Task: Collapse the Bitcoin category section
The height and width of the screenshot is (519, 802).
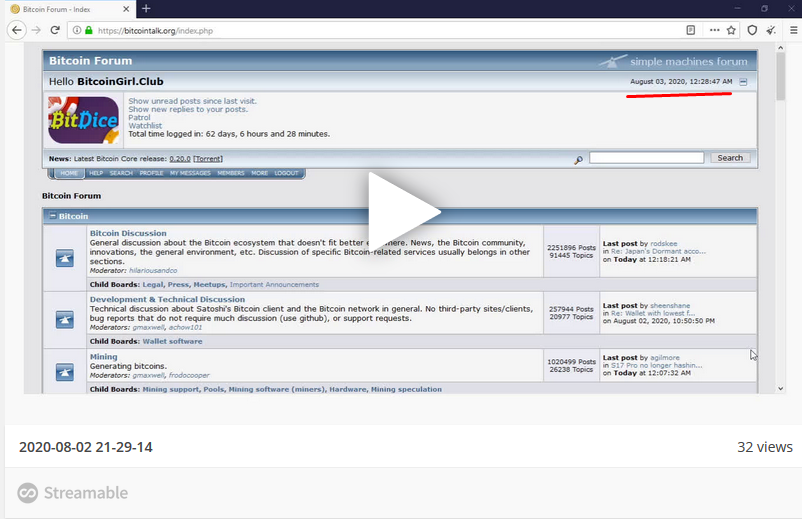Action: point(52,216)
